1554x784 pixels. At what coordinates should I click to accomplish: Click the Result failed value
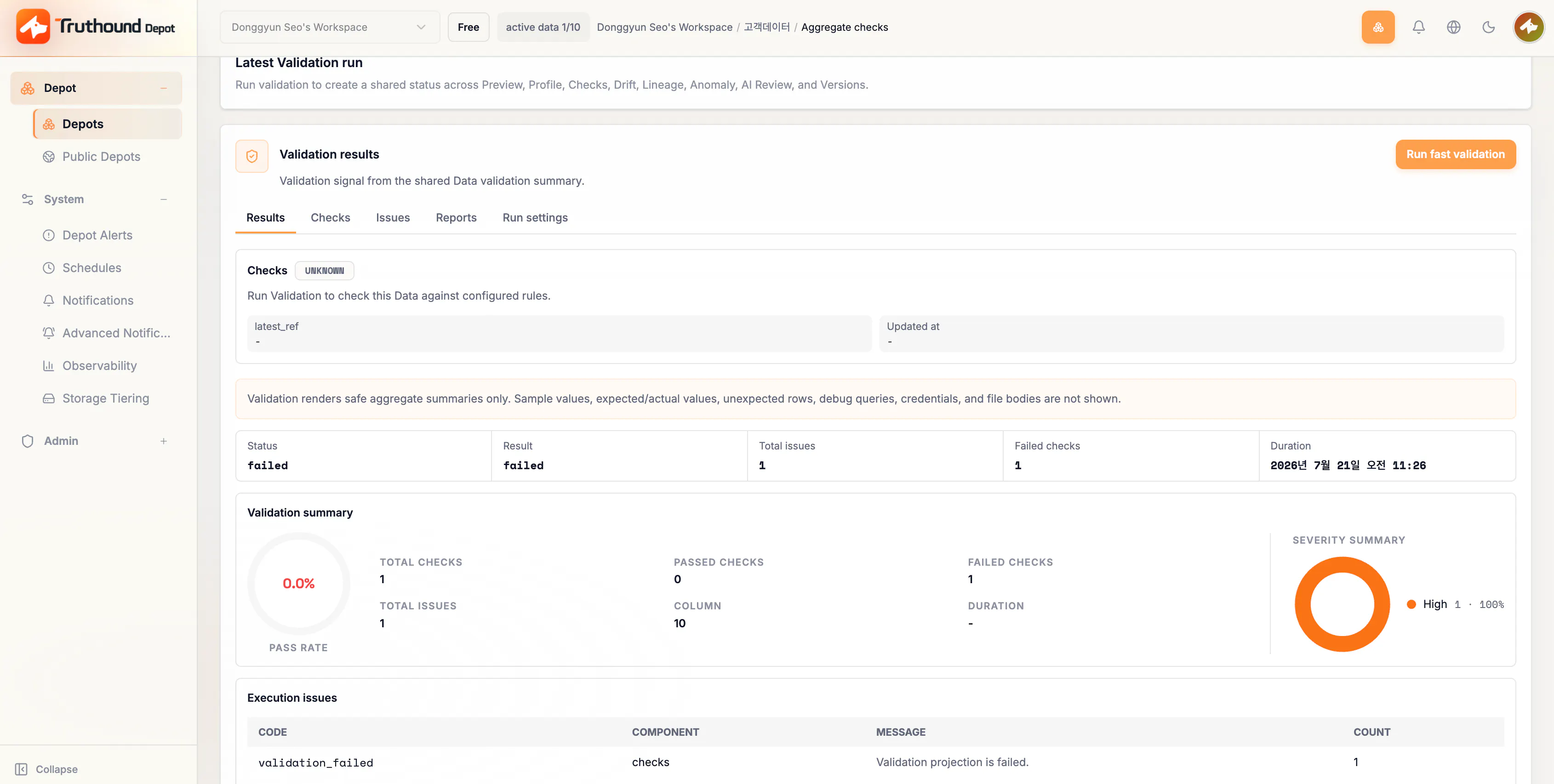click(523, 466)
